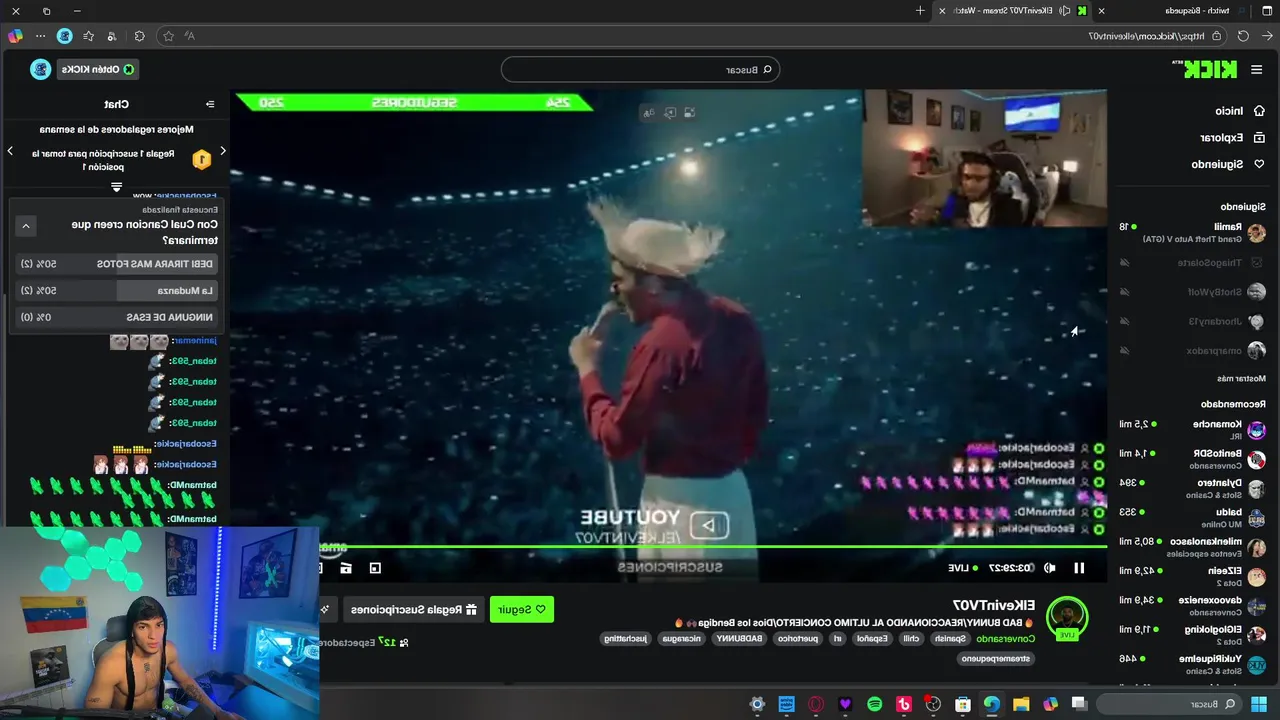Image resolution: width=1280 pixels, height=720 pixels.
Task: Create a clip with the clip icon
Action: 346,568
